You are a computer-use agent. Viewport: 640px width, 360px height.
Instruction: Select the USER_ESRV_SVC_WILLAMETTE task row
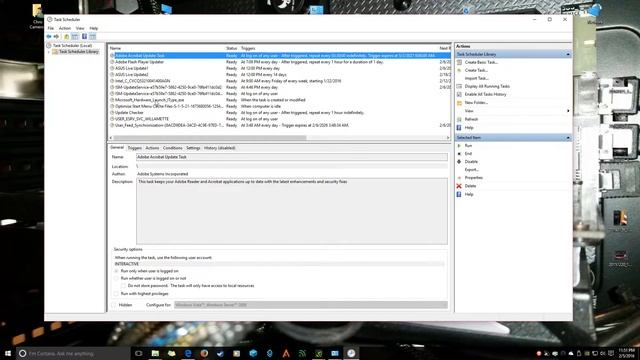(280, 119)
